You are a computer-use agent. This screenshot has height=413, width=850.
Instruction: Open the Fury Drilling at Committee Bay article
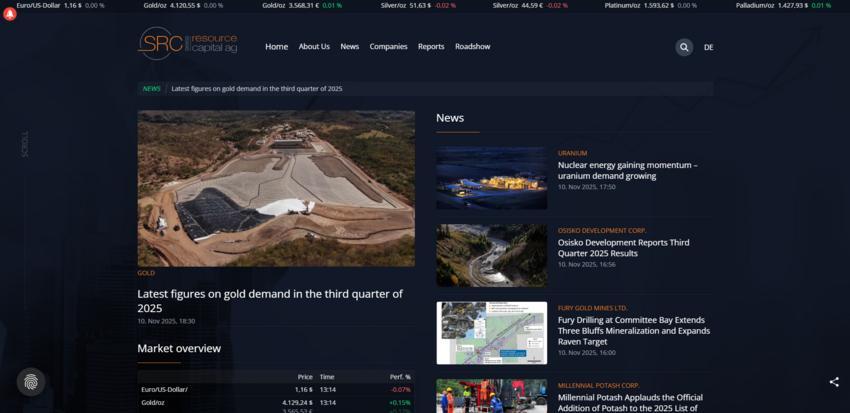[634, 331]
